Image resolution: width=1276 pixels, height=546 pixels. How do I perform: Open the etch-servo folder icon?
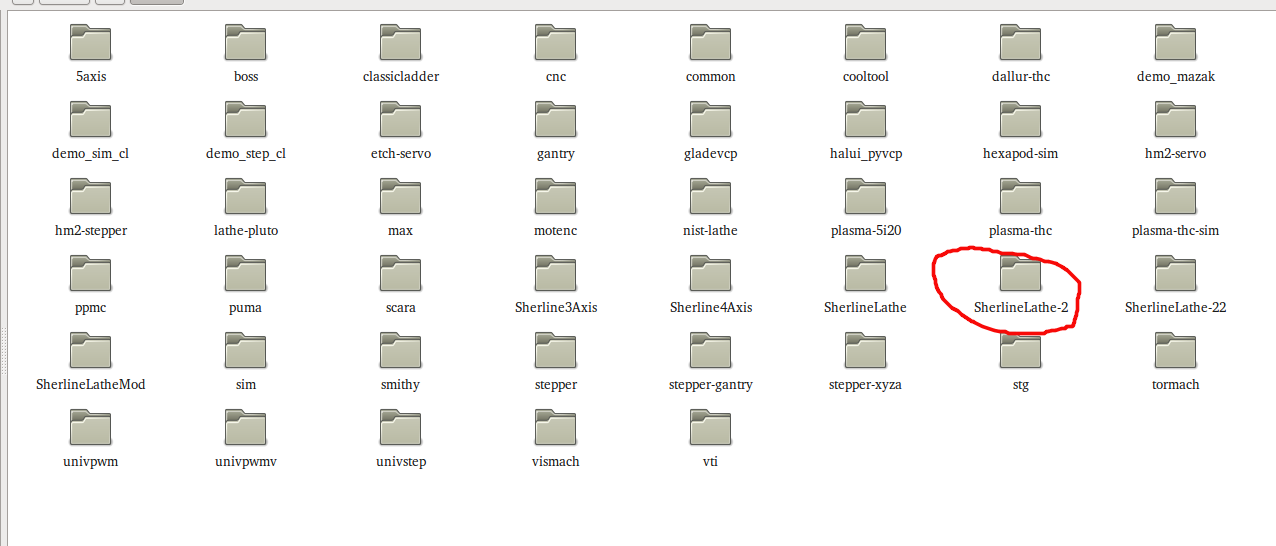pyautogui.click(x=400, y=119)
